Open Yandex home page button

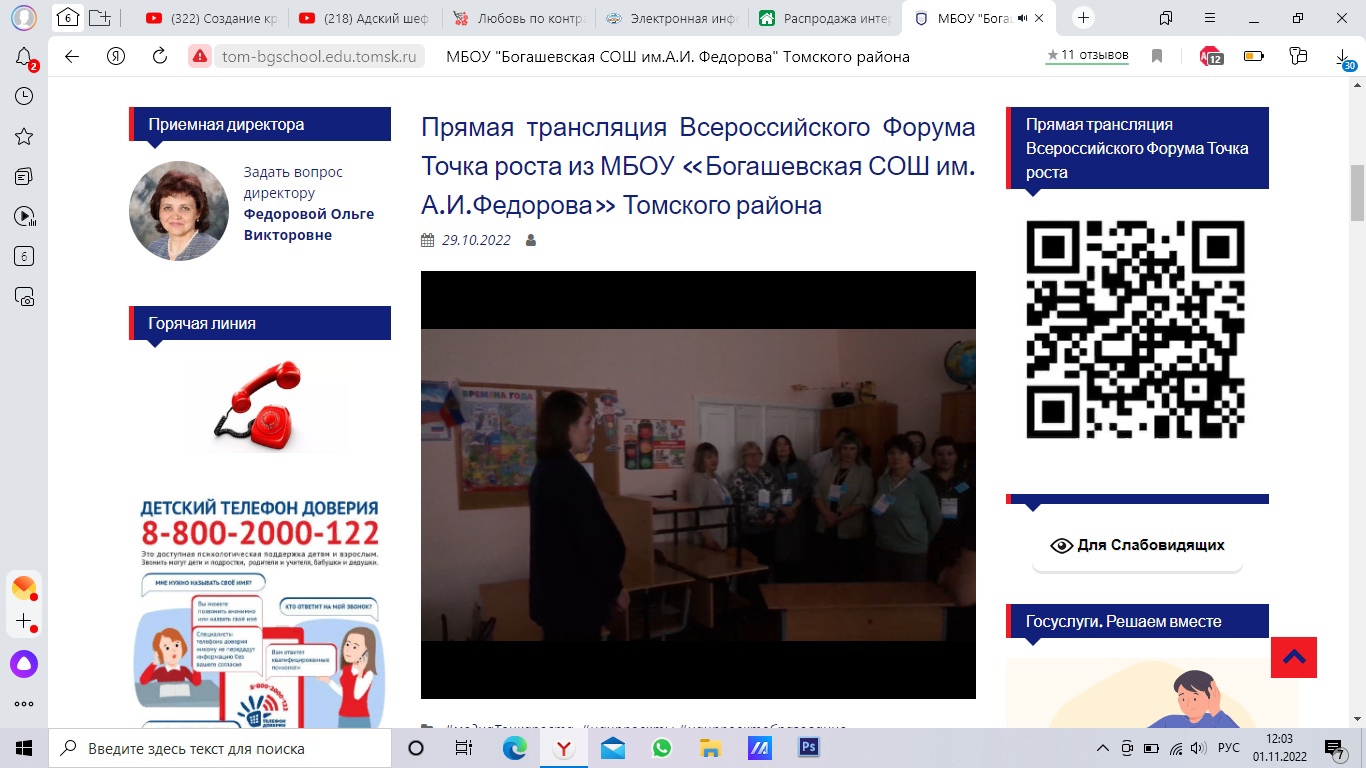(x=116, y=57)
